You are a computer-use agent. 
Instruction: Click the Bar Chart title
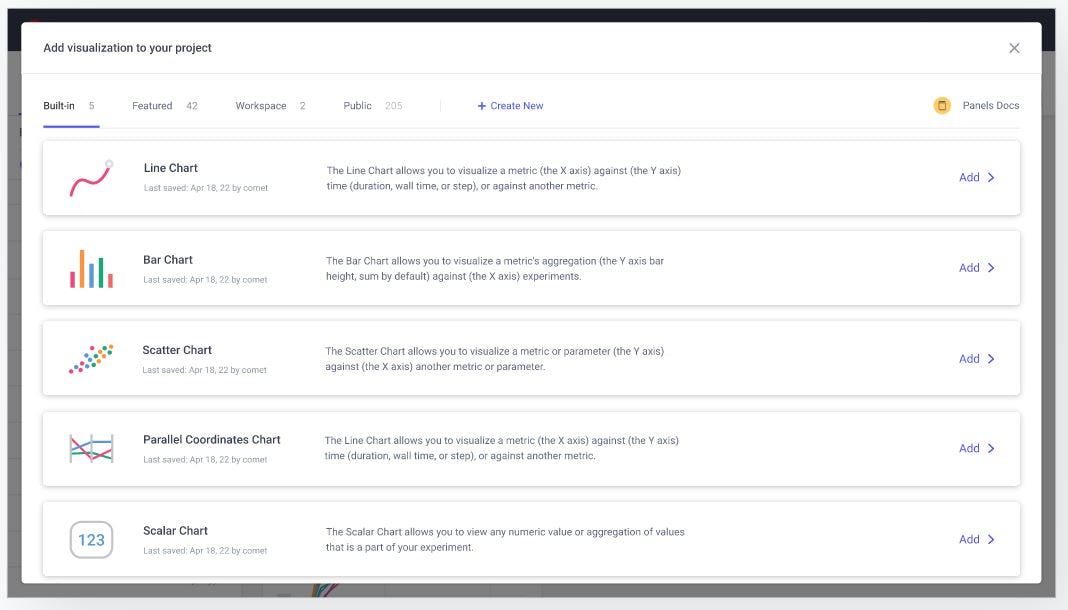(168, 260)
